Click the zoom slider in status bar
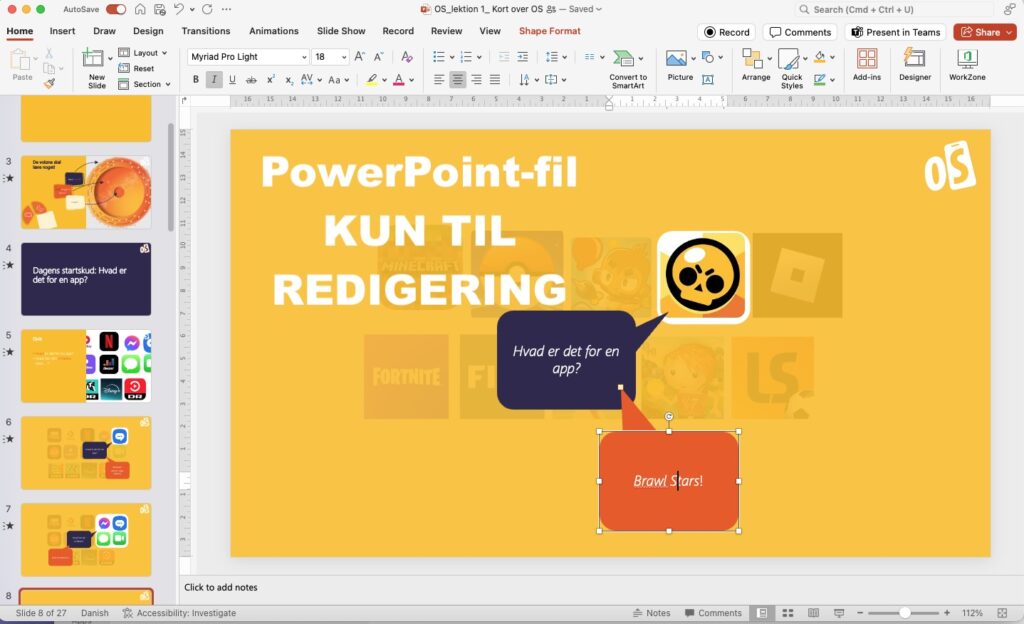Image resolution: width=1024 pixels, height=624 pixels. point(905,613)
